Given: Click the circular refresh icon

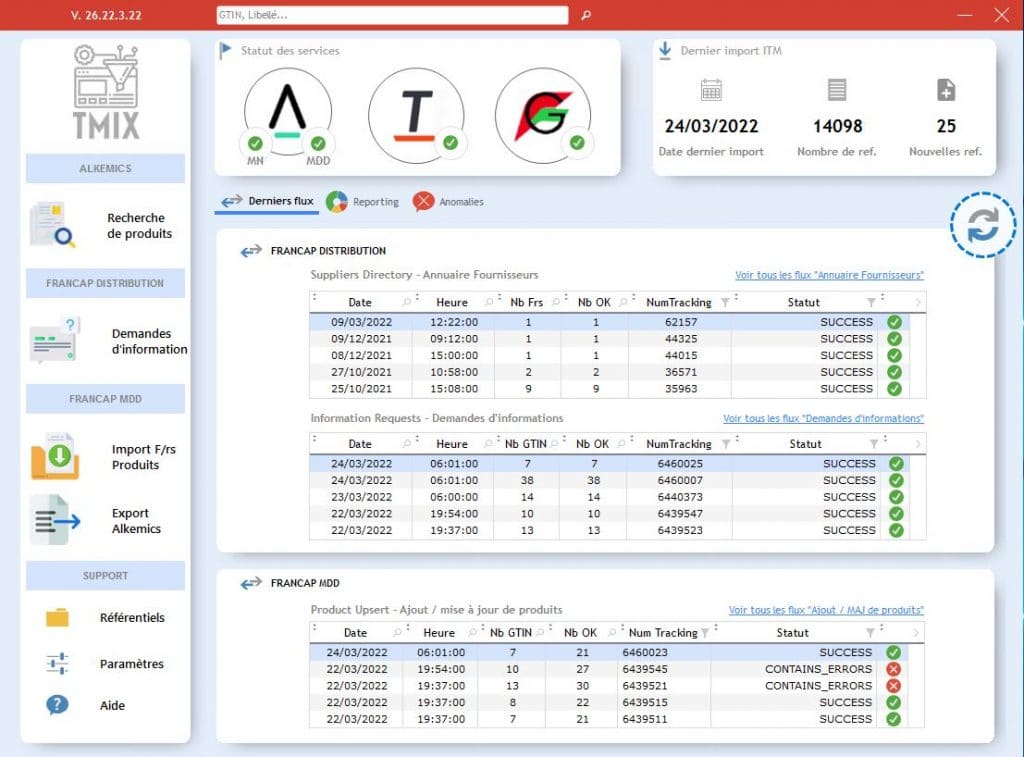Looking at the screenshot, I should click(x=982, y=225).
